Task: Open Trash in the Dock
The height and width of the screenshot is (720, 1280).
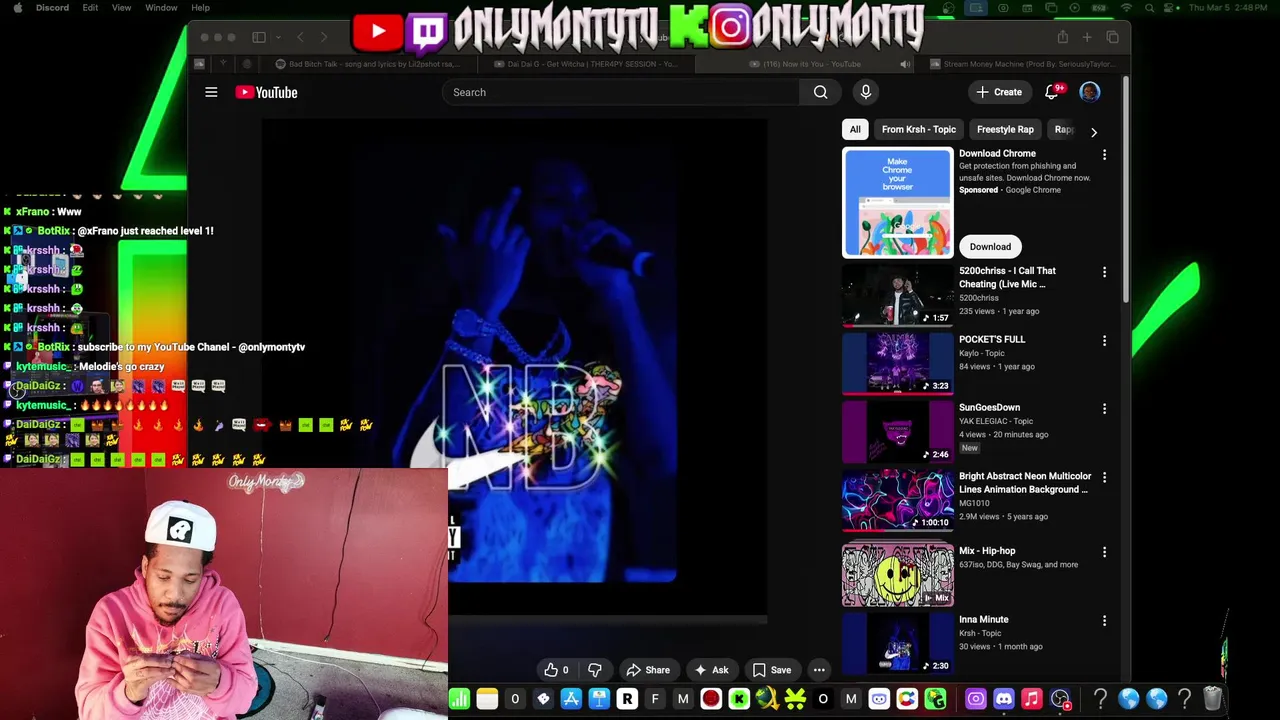Action: tap(1212, 699)
